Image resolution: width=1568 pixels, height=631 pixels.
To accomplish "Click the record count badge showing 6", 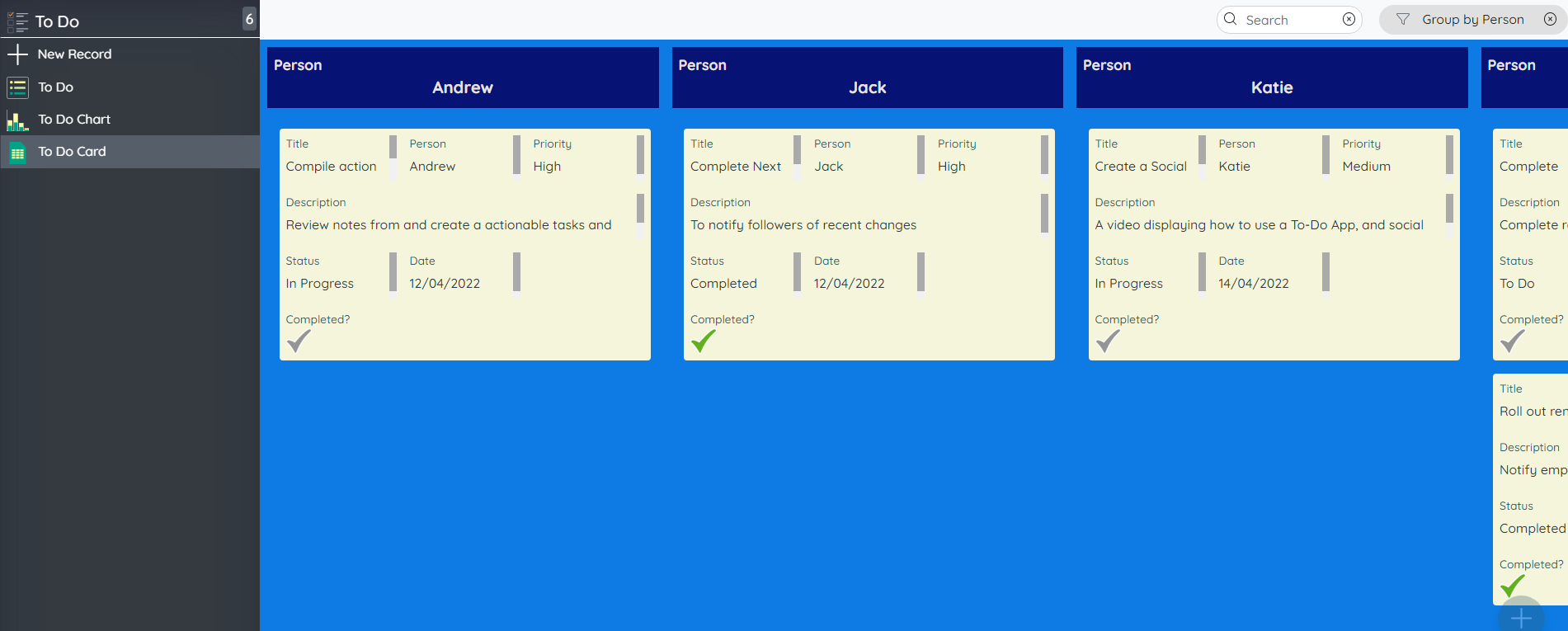I will pos(249,19).
